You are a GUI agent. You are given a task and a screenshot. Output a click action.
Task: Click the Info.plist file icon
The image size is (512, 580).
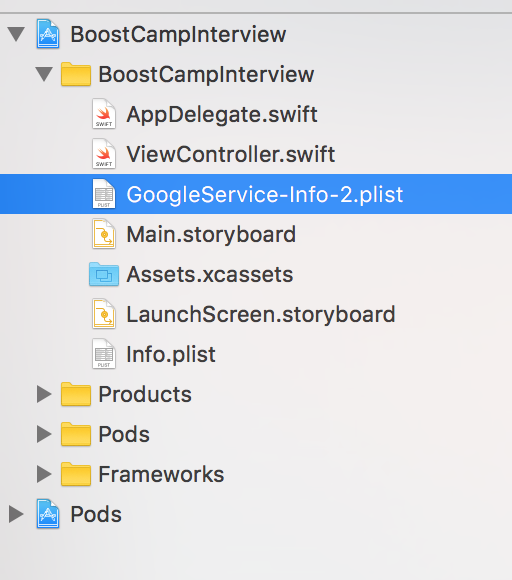(x=104, y=354)
